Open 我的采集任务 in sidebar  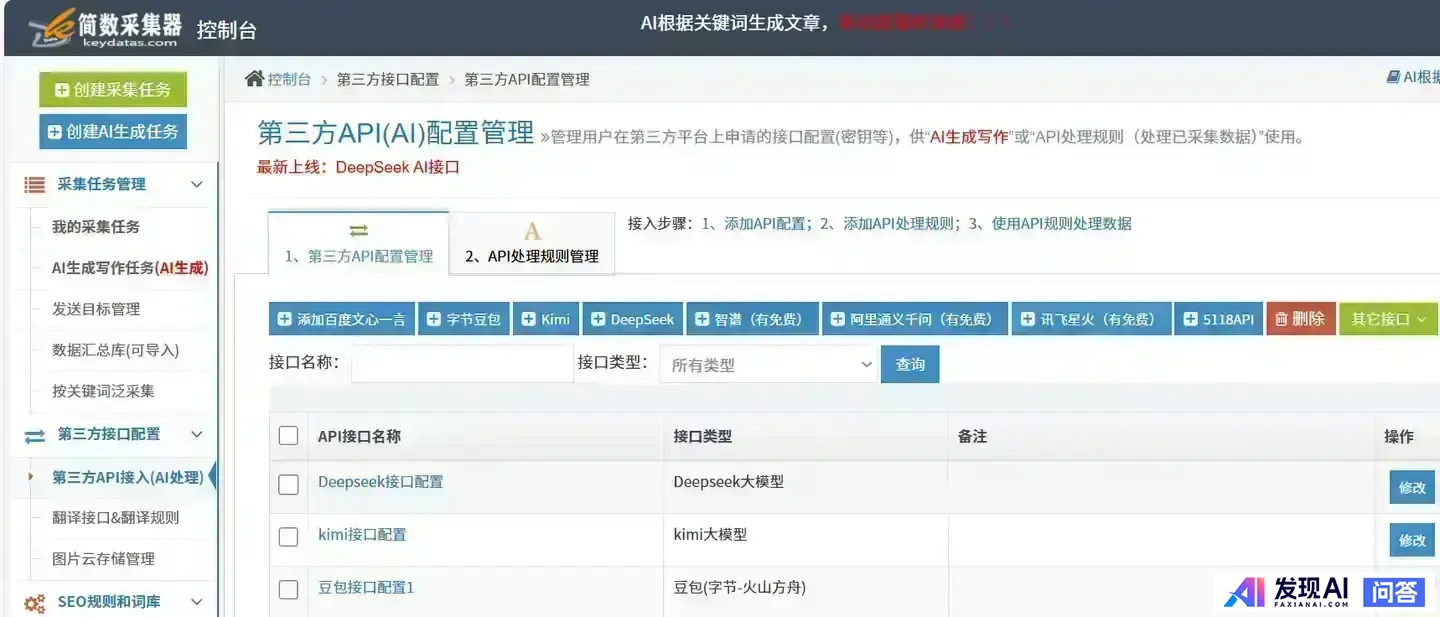(96, 227)
